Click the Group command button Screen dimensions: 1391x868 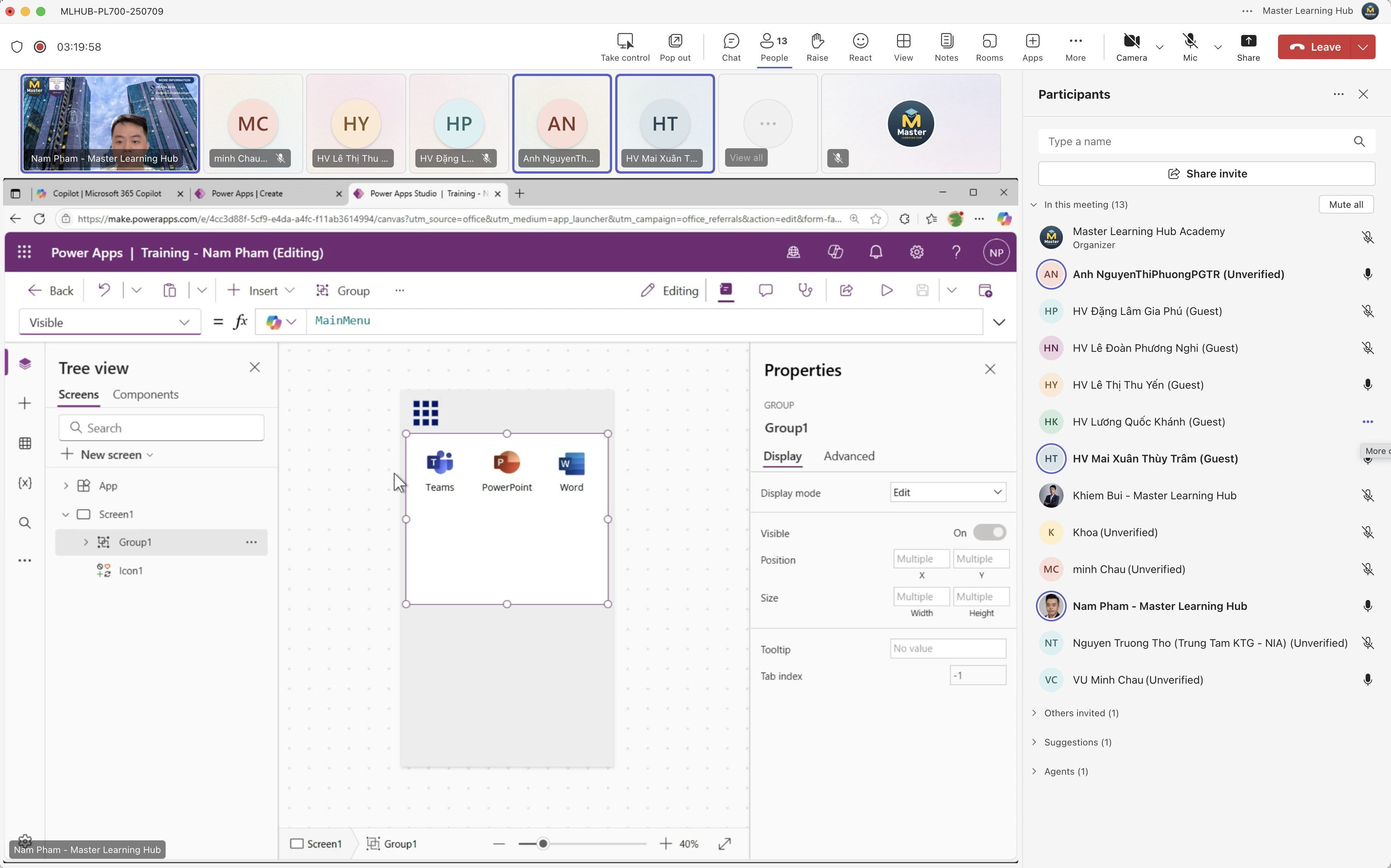coord(343,290)
